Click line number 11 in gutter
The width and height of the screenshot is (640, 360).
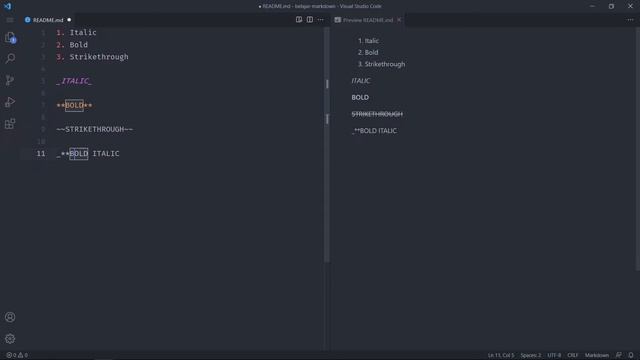coord(41,153)
